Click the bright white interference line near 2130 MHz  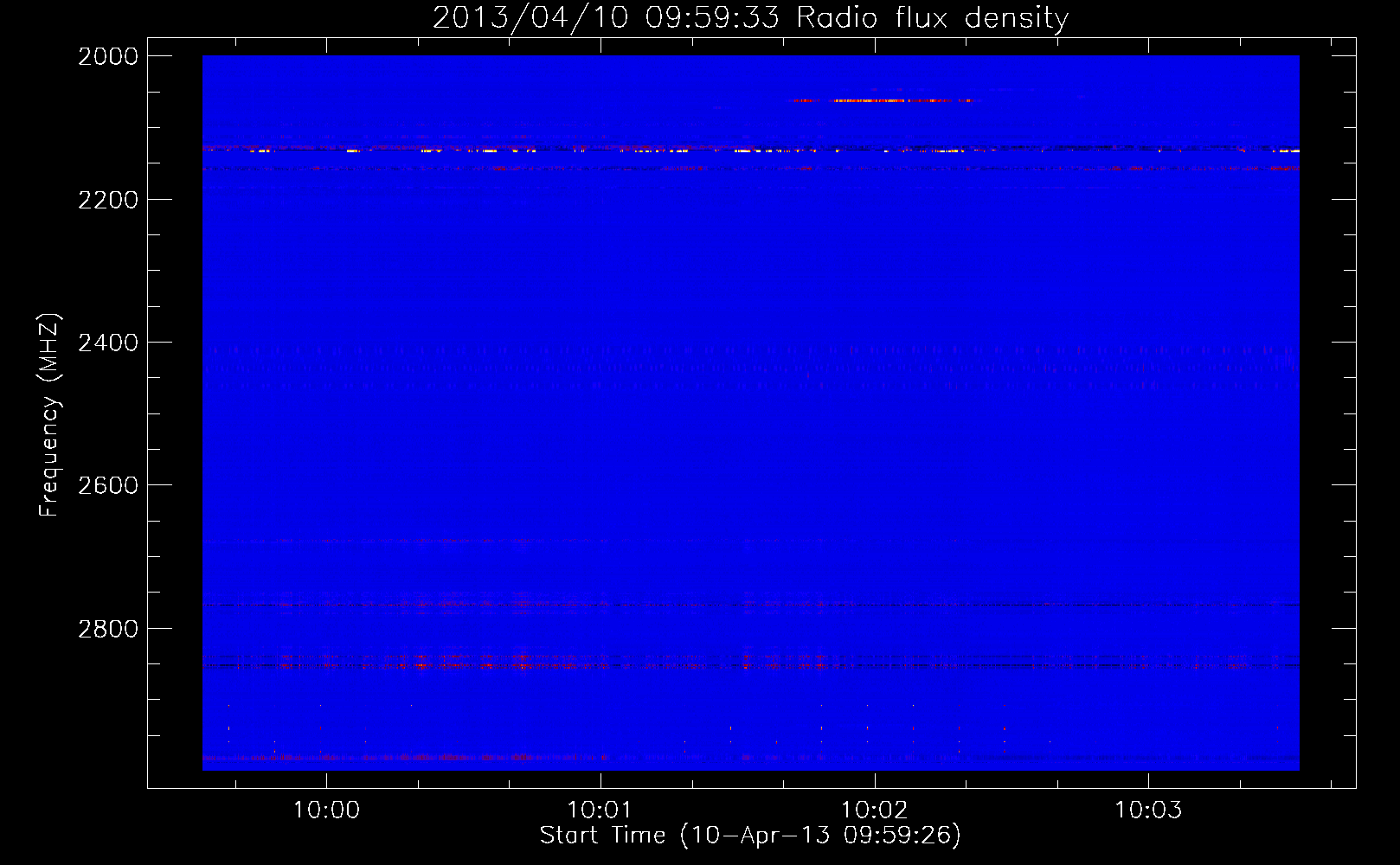point(751,151)
